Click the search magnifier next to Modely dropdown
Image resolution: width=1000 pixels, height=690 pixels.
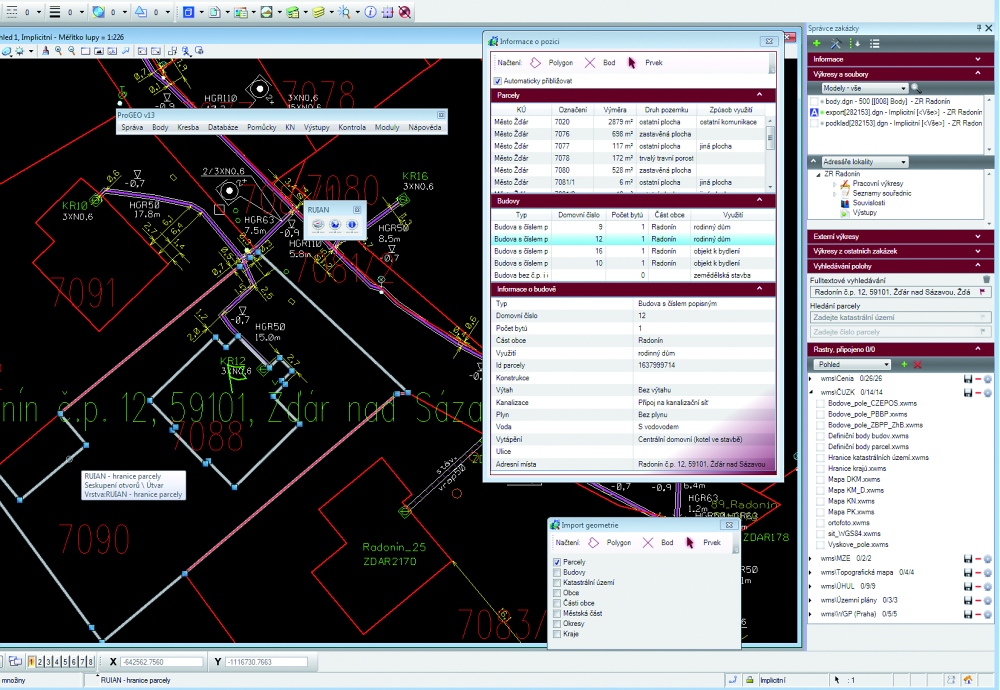click(x=916, y=88)
